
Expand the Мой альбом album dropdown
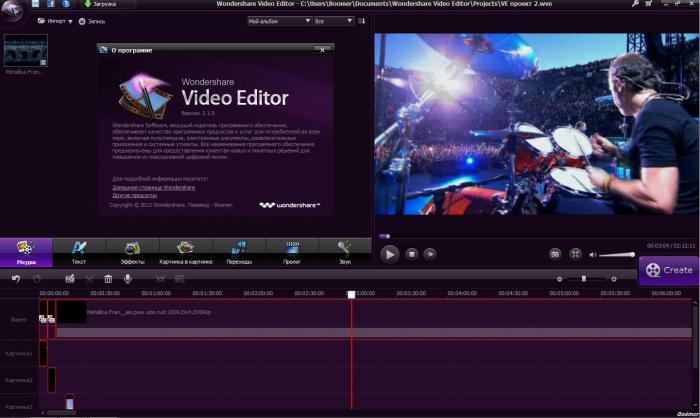tap(279, 21)
